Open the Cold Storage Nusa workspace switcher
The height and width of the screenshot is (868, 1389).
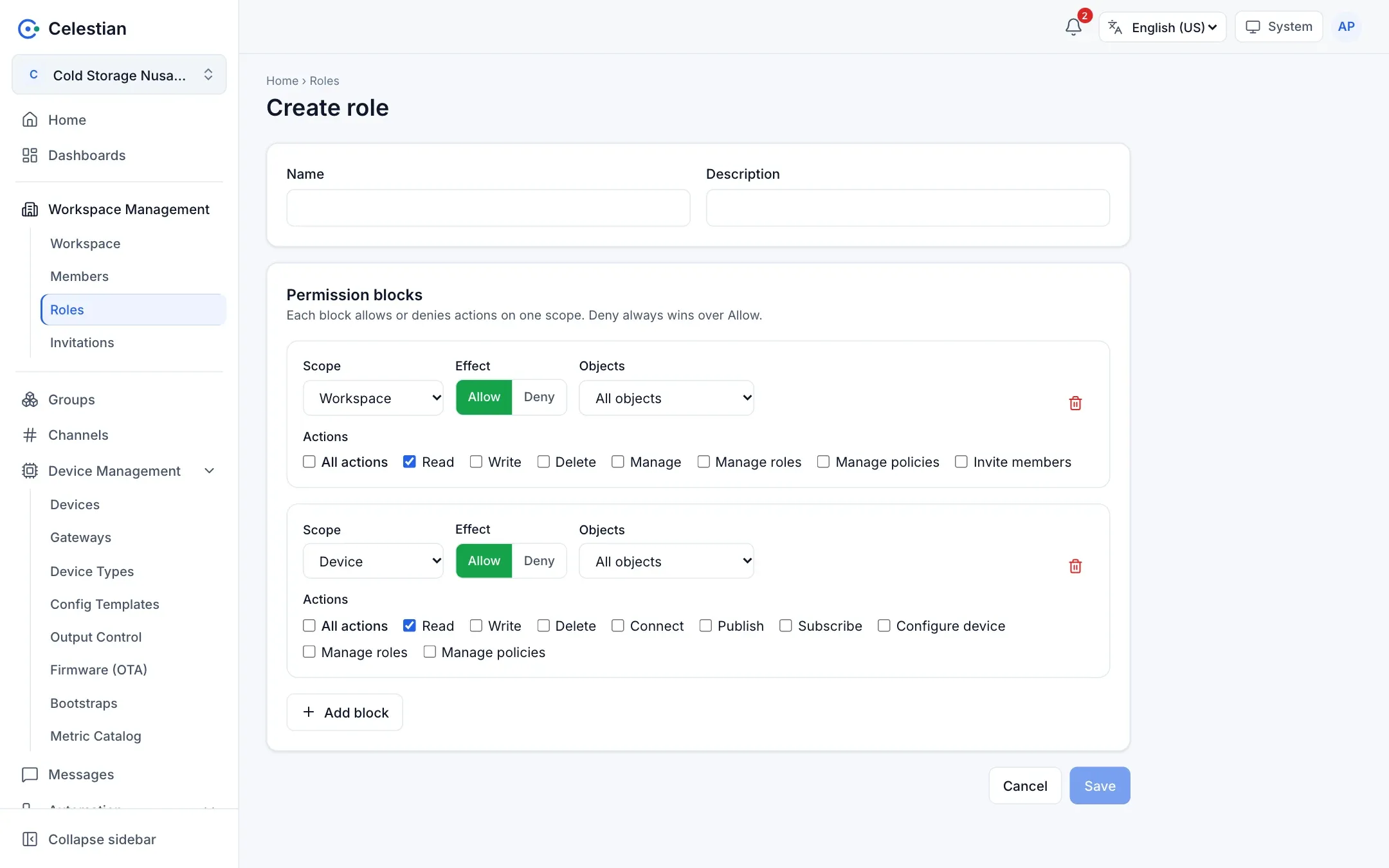119,75
